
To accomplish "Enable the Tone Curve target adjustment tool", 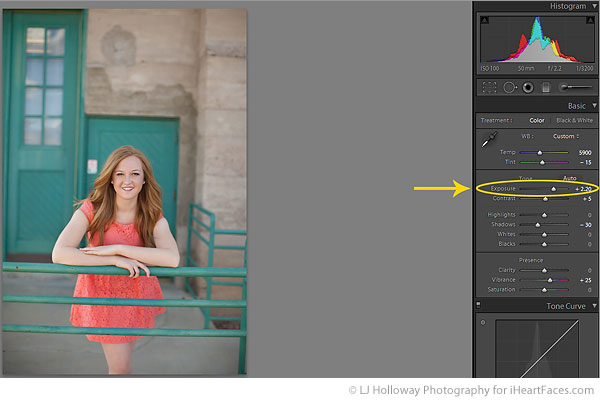I will tap(483, 322).
